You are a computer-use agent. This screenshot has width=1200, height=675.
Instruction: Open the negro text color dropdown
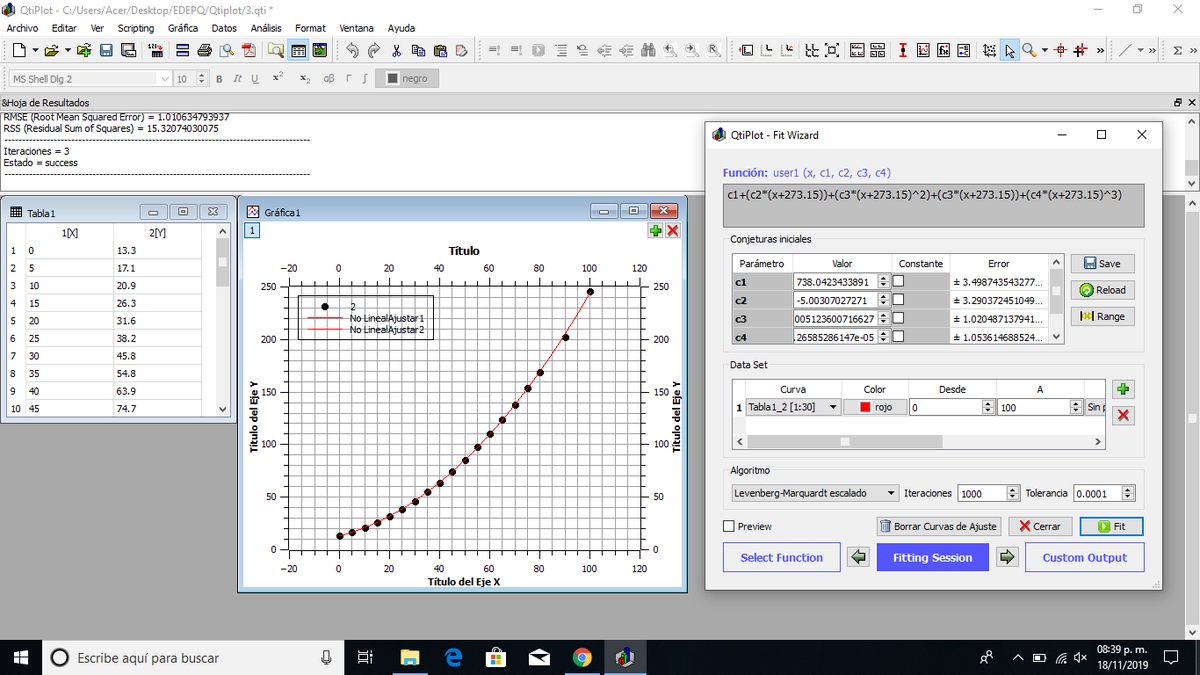406,78
